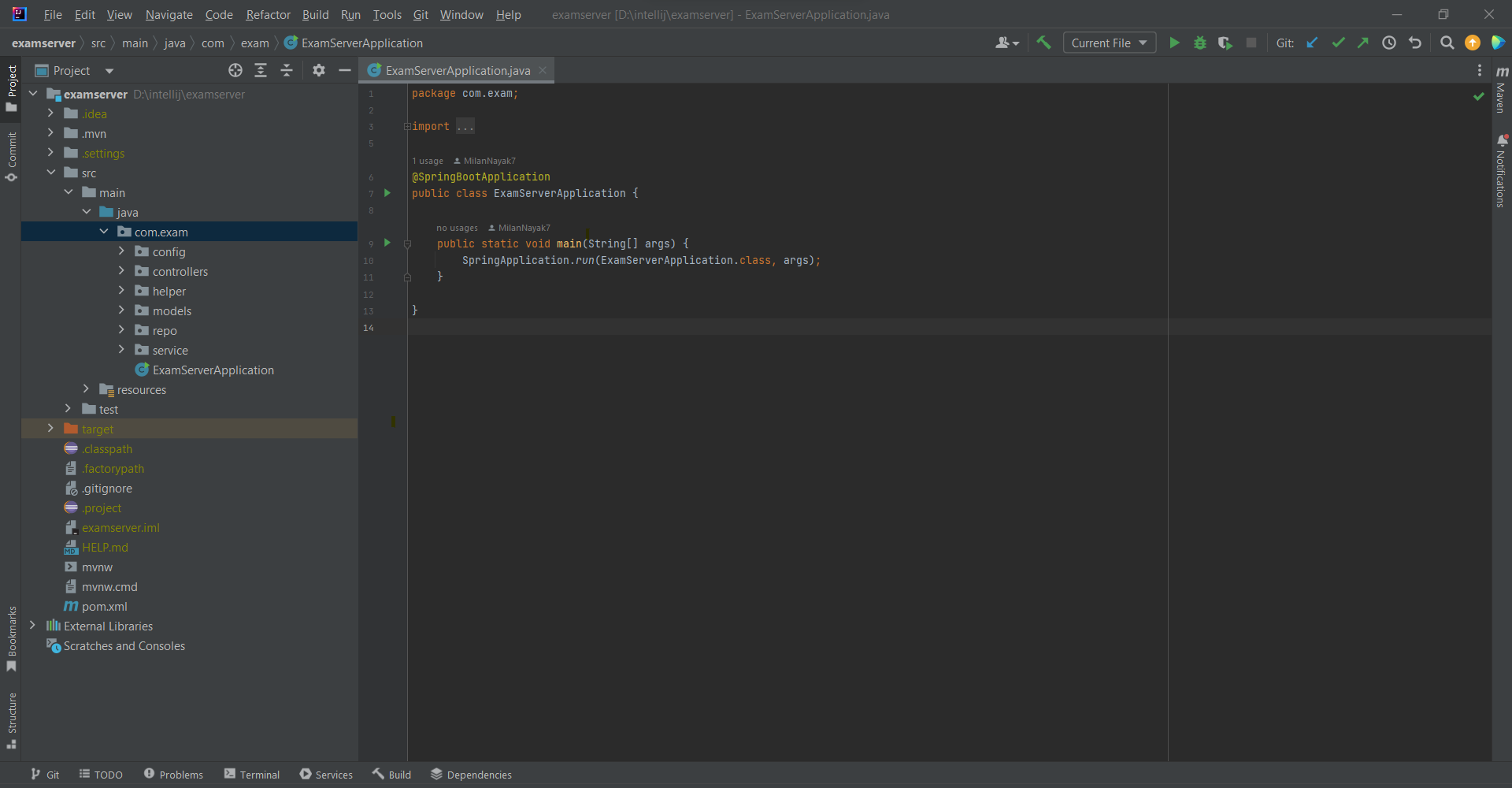The image size is (1512, 788).
Task: Expand the controllers package
Action: [121, 271]
